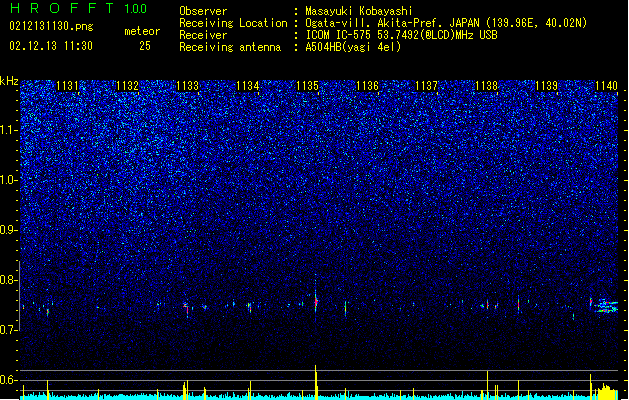The height and width of the screenshot is (400, 629).
Task: Click the 1137 time marker
Action: [x=426, y=85]
